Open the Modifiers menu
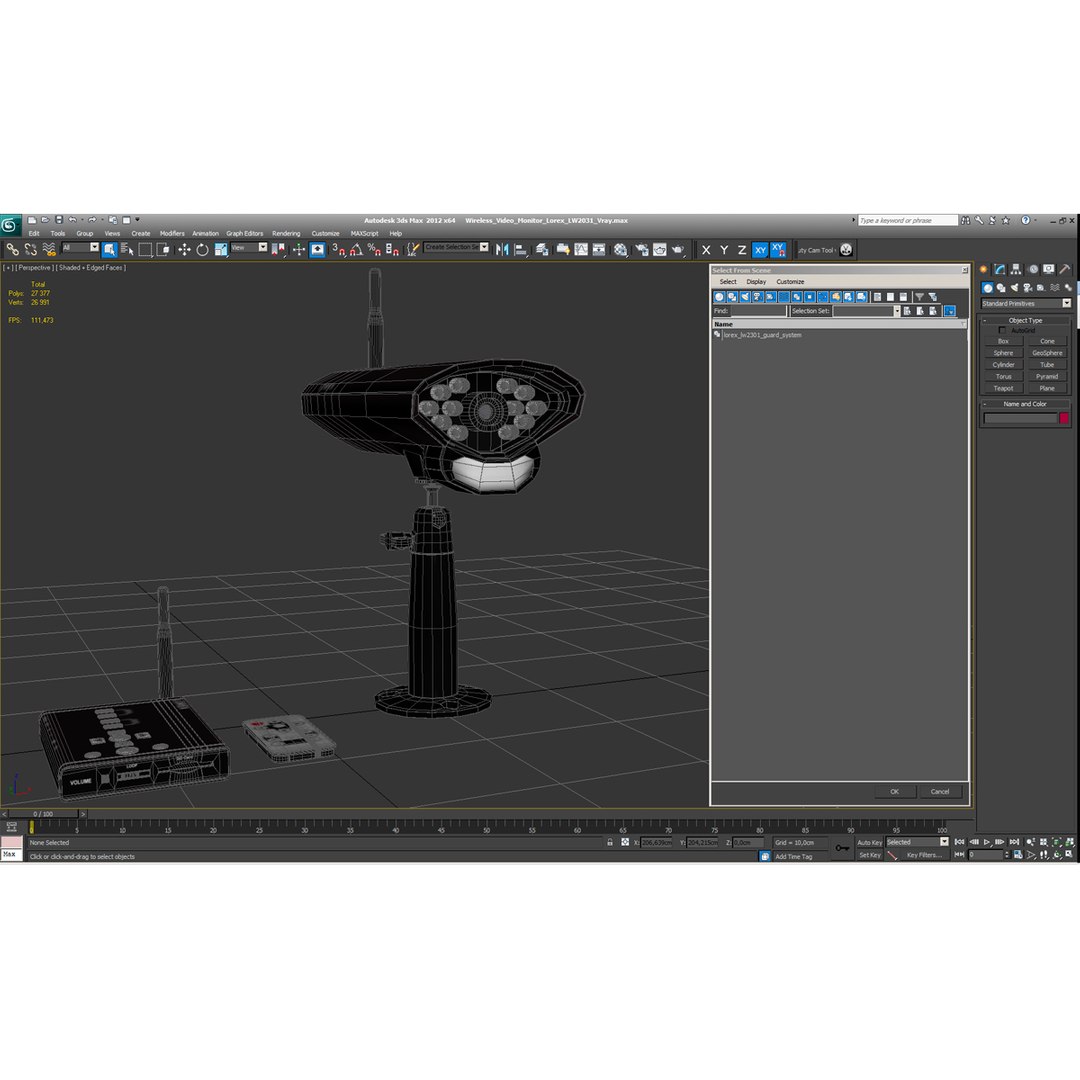This screenshot has width=1080, height=1080. click(172, 233)
